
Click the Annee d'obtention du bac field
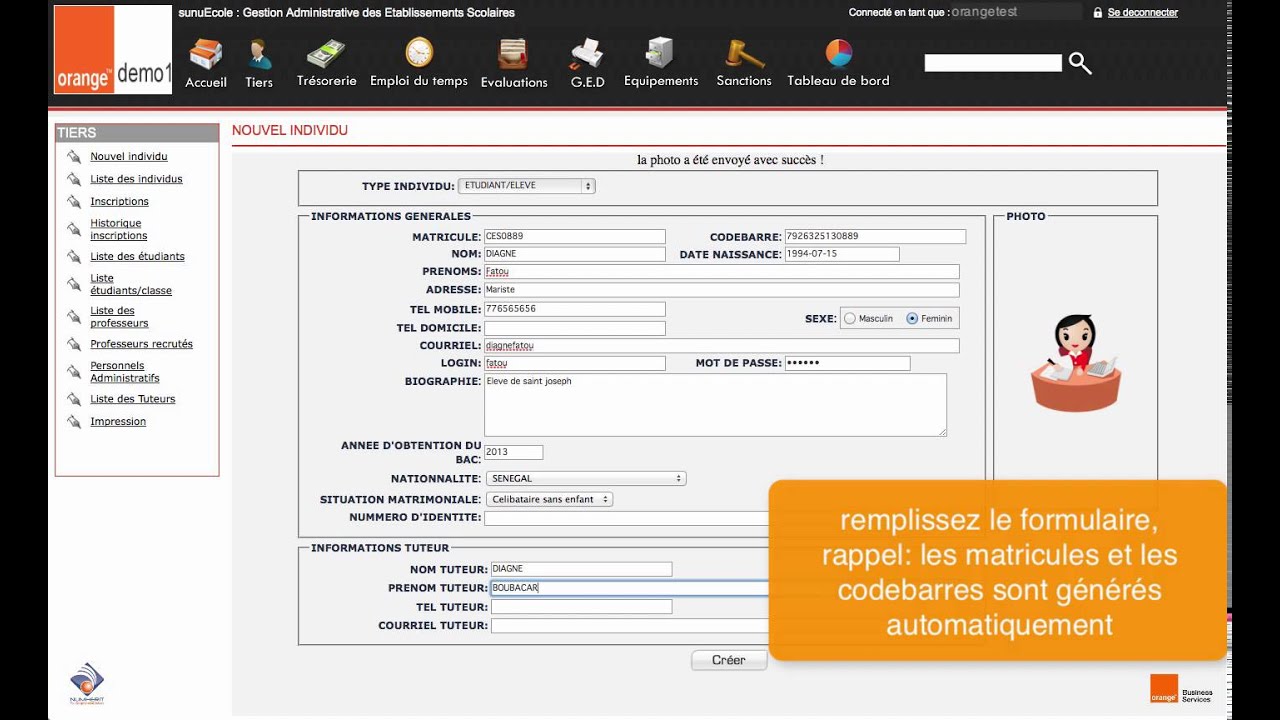(513, 452)
